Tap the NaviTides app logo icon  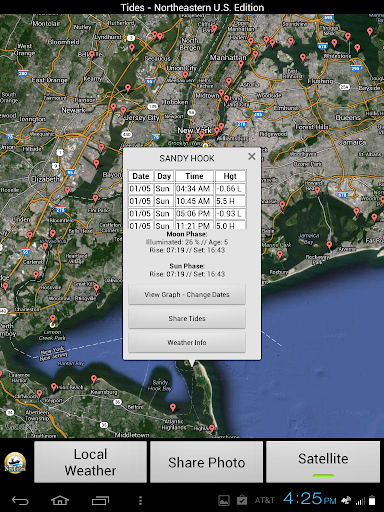point(15,463)
